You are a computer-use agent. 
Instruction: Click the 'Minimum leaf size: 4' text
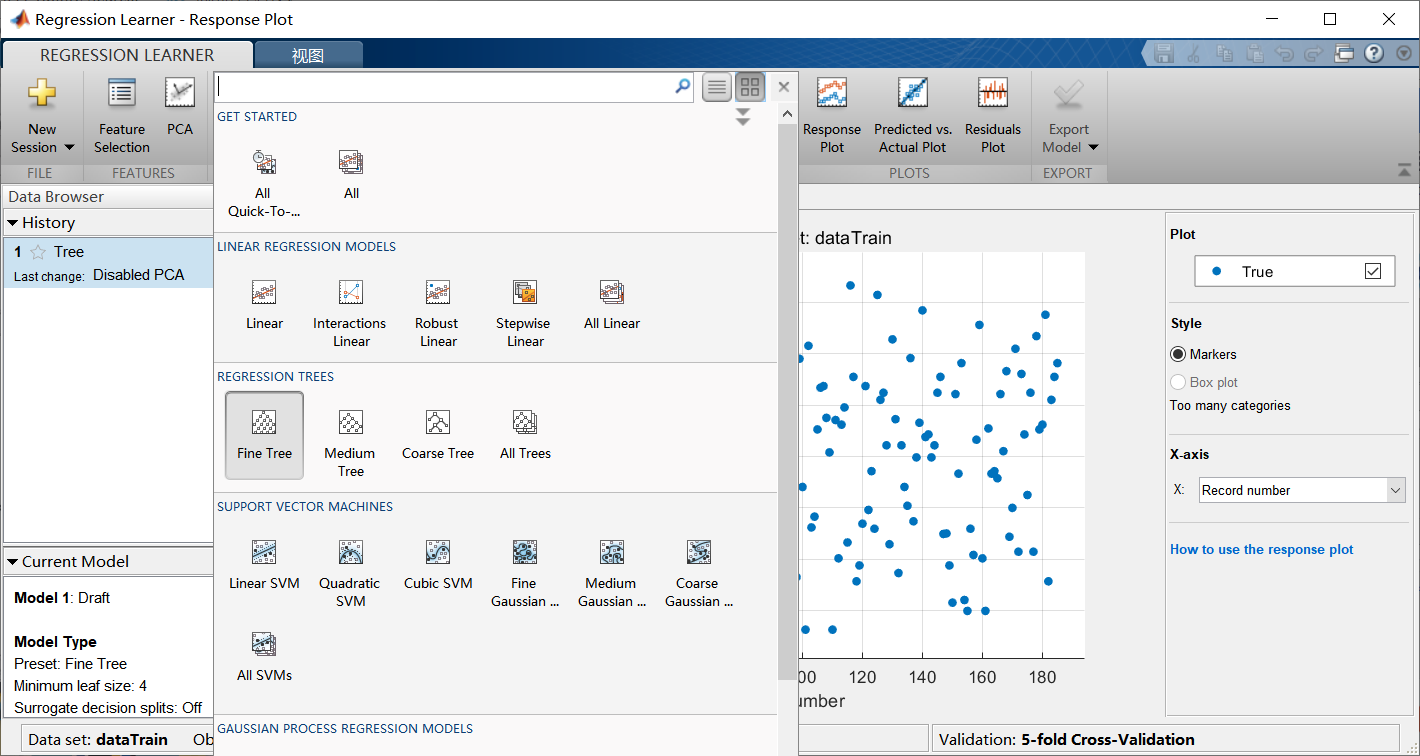coord(81,686)
